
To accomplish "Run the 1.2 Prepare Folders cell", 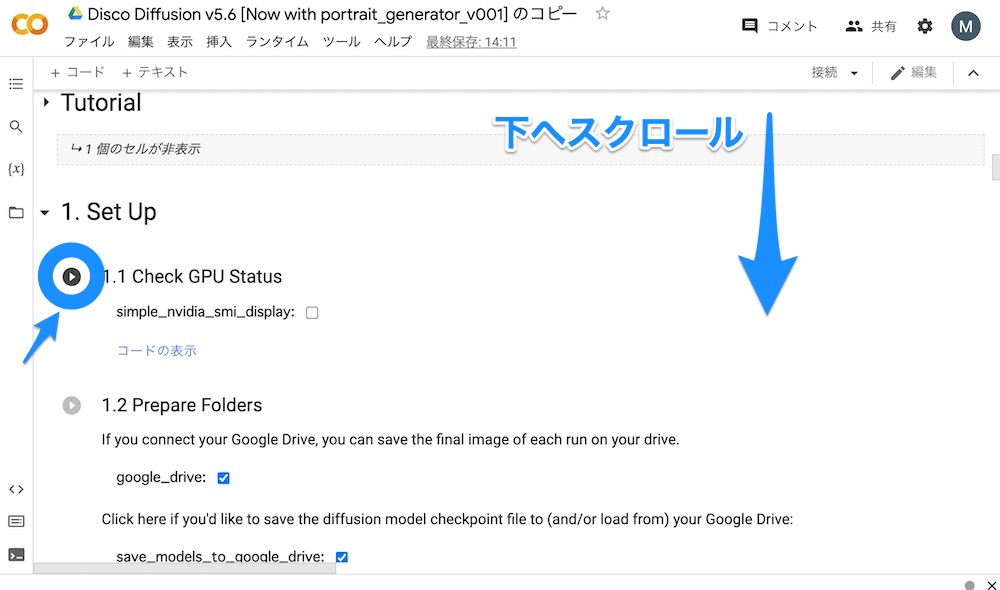I will (x=71, y=405).
